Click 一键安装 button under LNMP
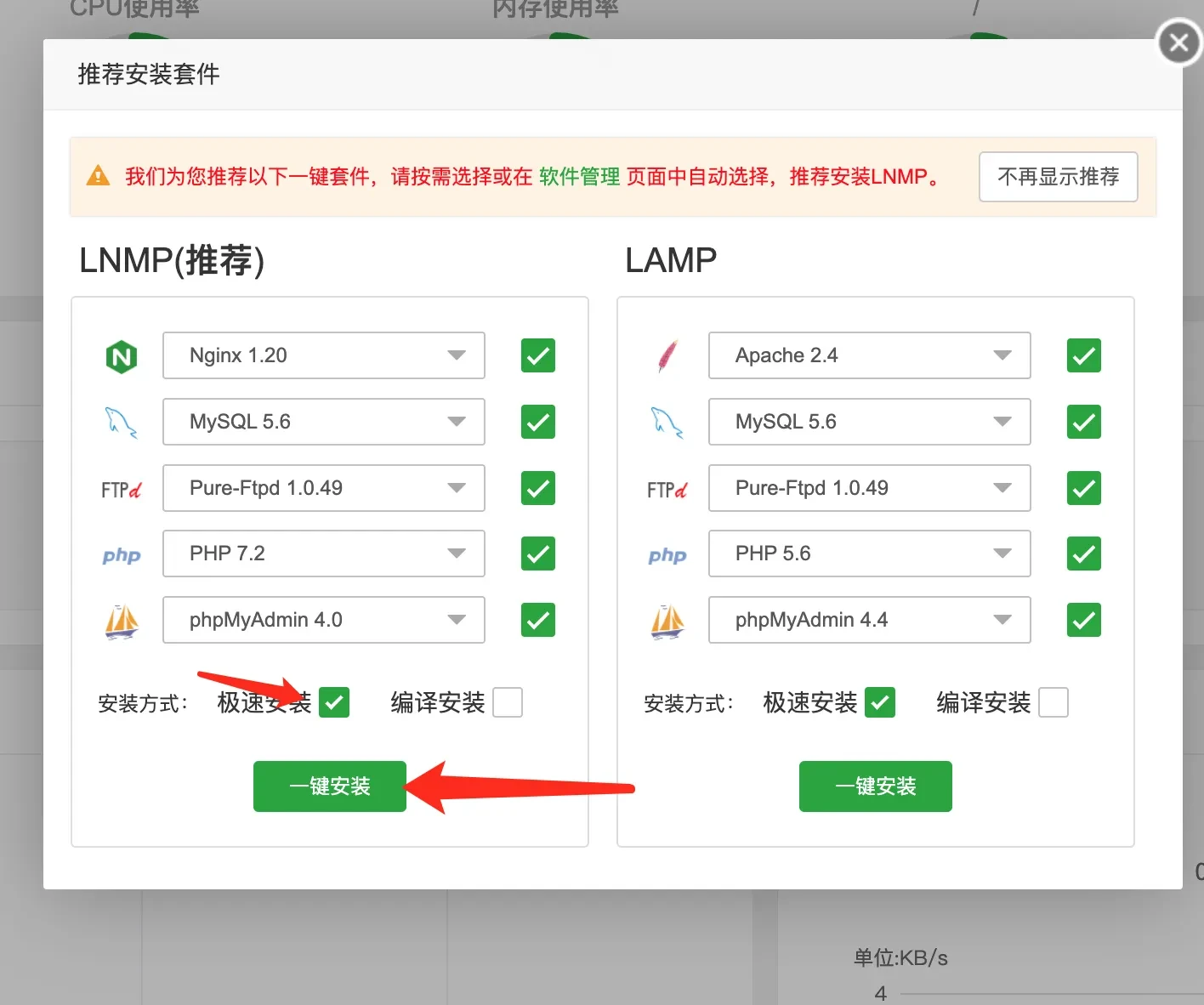 tap(330, 786)
